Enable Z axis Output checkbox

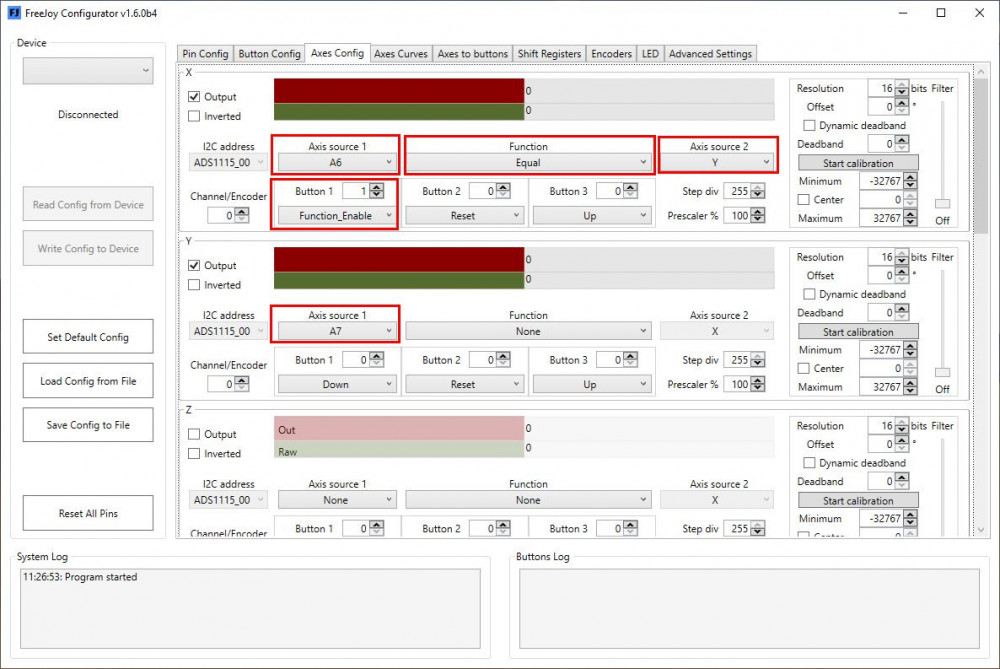[x=194, y=434]
